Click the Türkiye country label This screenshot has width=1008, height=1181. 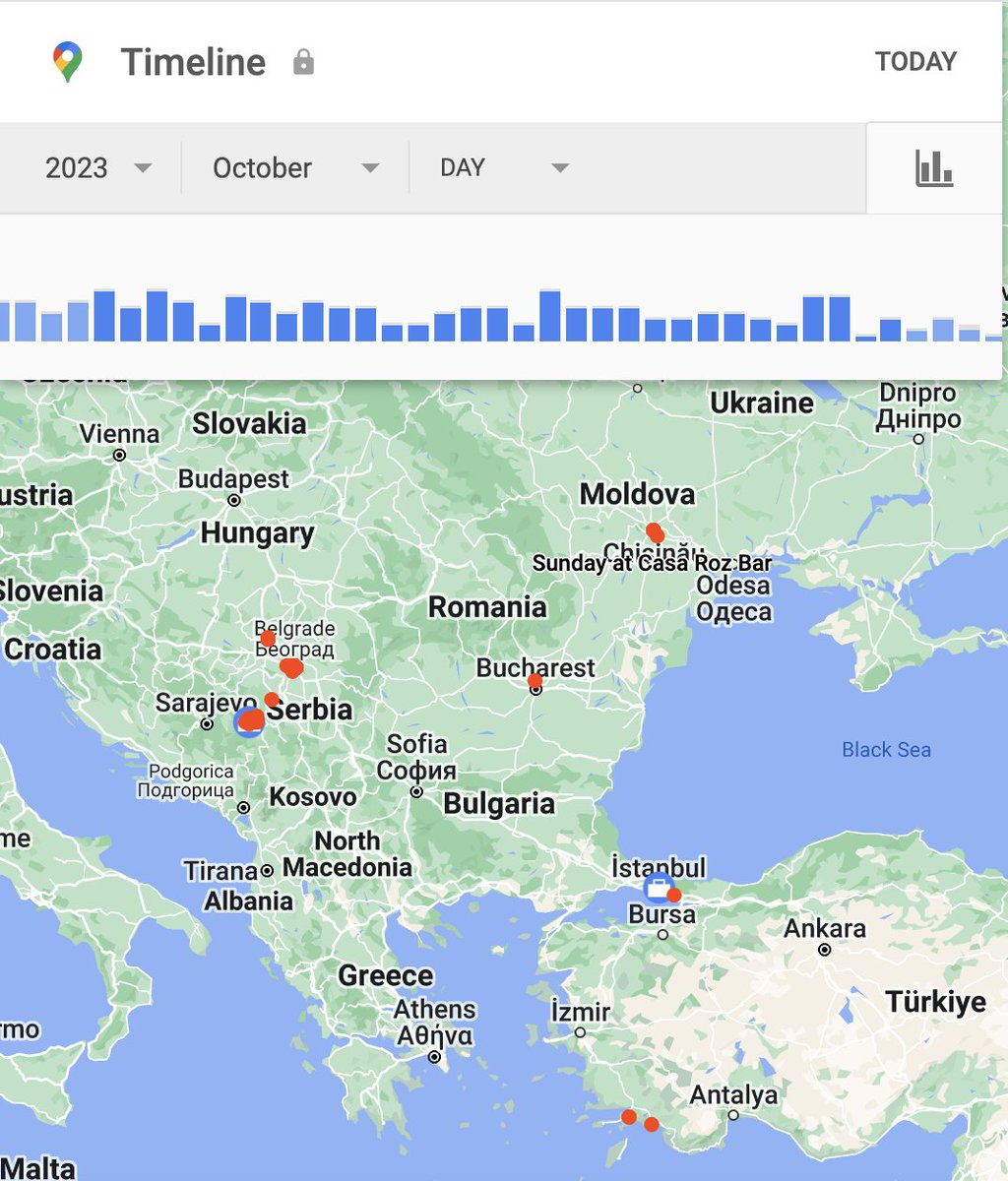[x=935, y=1002]
